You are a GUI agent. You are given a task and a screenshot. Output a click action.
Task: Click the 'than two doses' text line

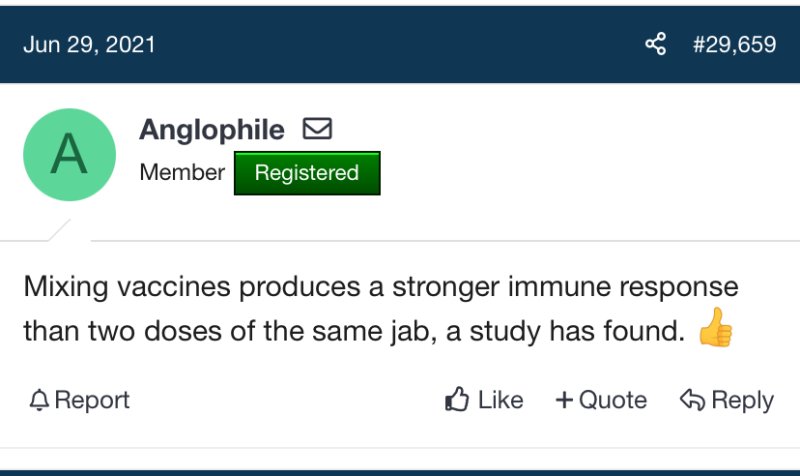(x=350, y=330)
